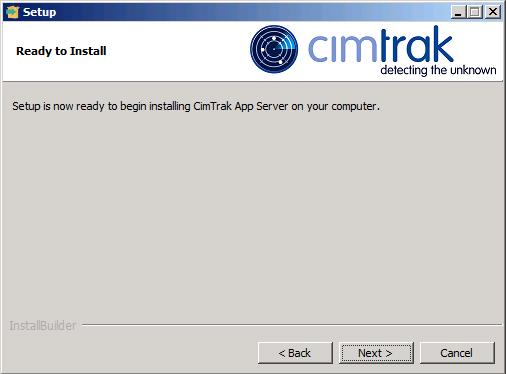
Task: Click the empty gray panel area below message
Action: [253, 213]
